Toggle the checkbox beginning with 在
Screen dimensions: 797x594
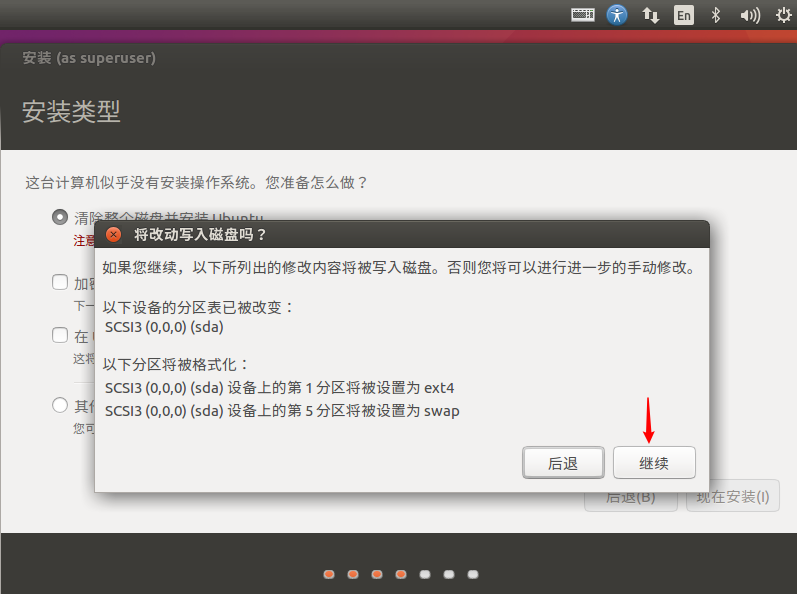coord(60,335)
